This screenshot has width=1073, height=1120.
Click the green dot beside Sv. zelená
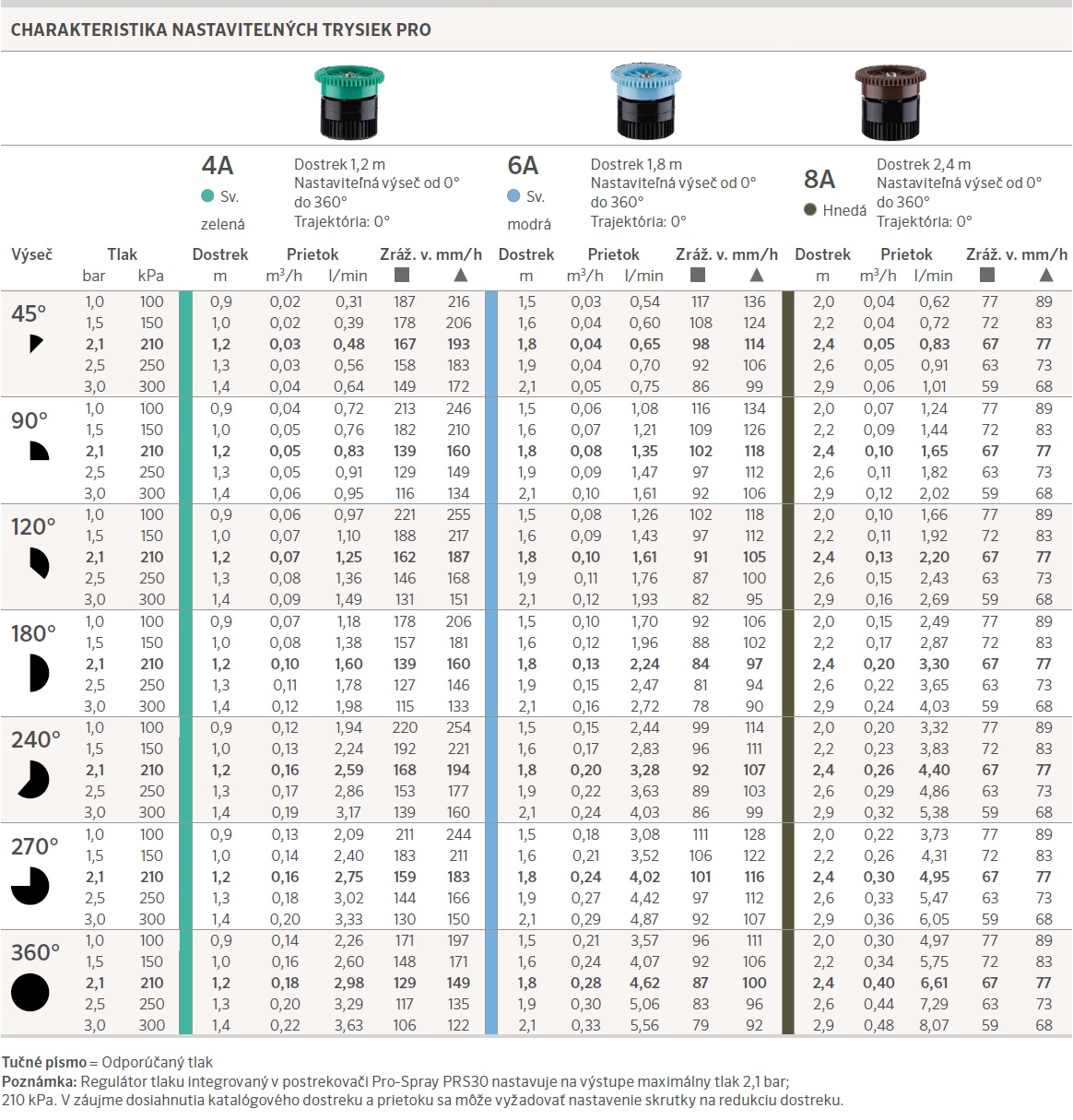click(x=207, y=196)
